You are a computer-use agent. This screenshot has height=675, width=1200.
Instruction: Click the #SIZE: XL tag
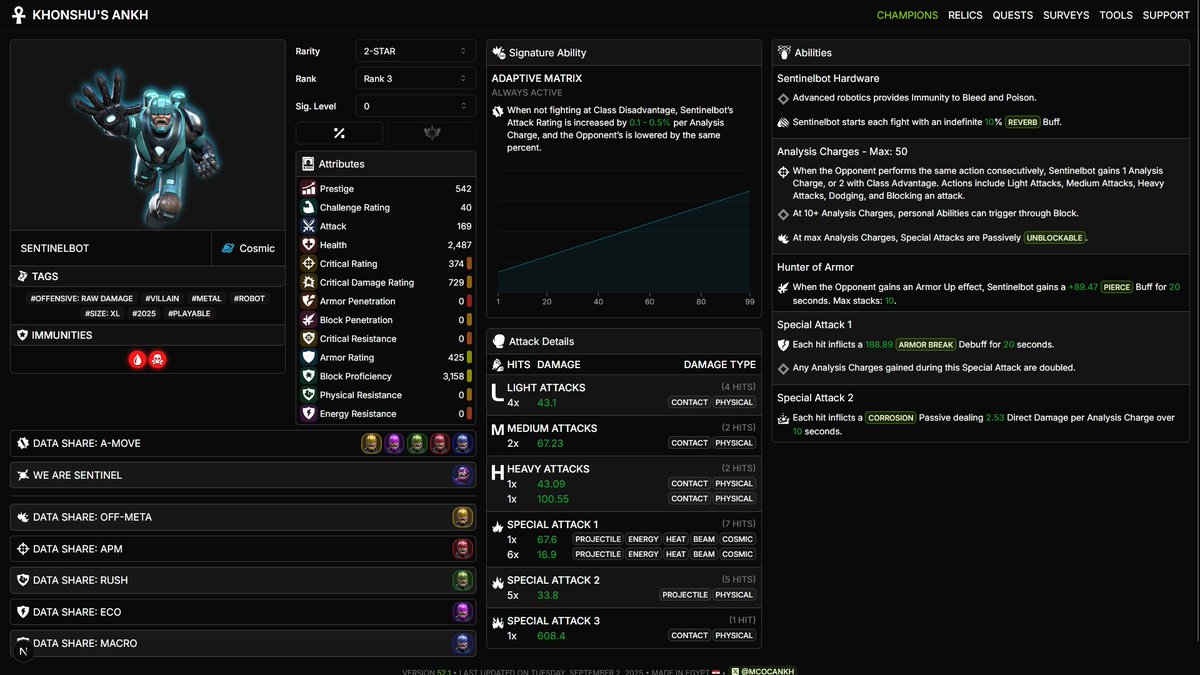pos(103,313)
